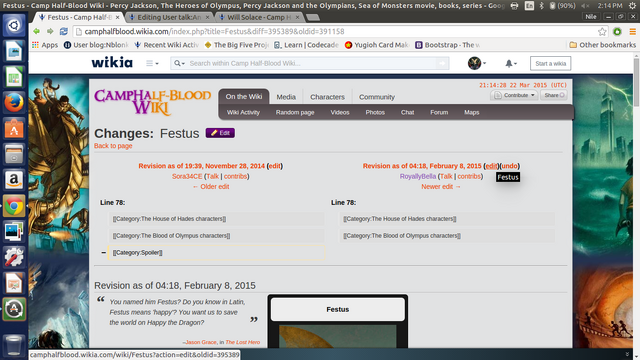This screenshot has width=640, height=360.
Task: Click battery indicator showing 90%
Action: (562, 5)
